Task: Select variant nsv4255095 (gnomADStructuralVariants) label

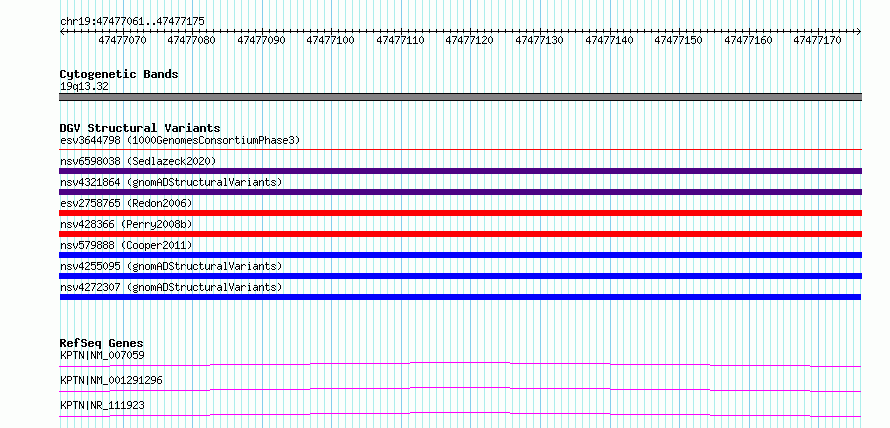Action: [171, 266]
